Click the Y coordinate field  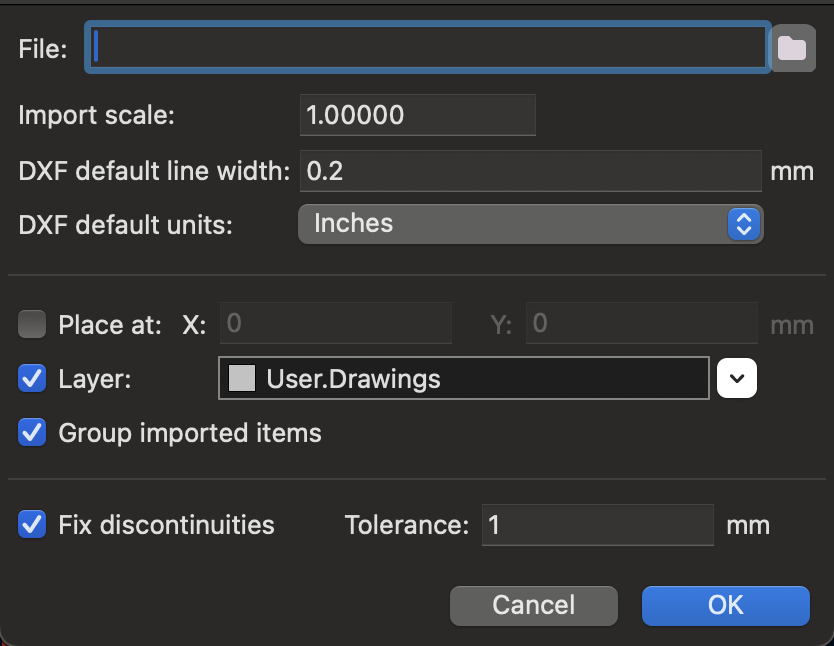641,324
